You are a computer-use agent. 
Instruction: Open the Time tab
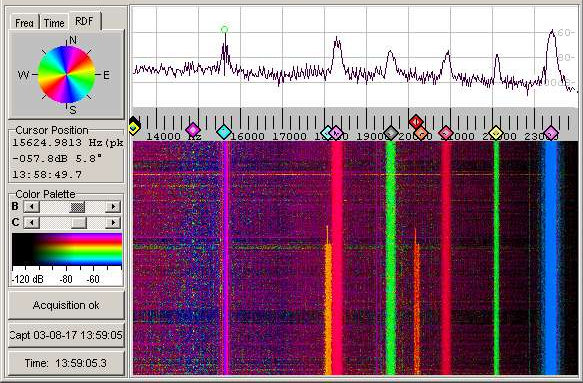(54, 23)
